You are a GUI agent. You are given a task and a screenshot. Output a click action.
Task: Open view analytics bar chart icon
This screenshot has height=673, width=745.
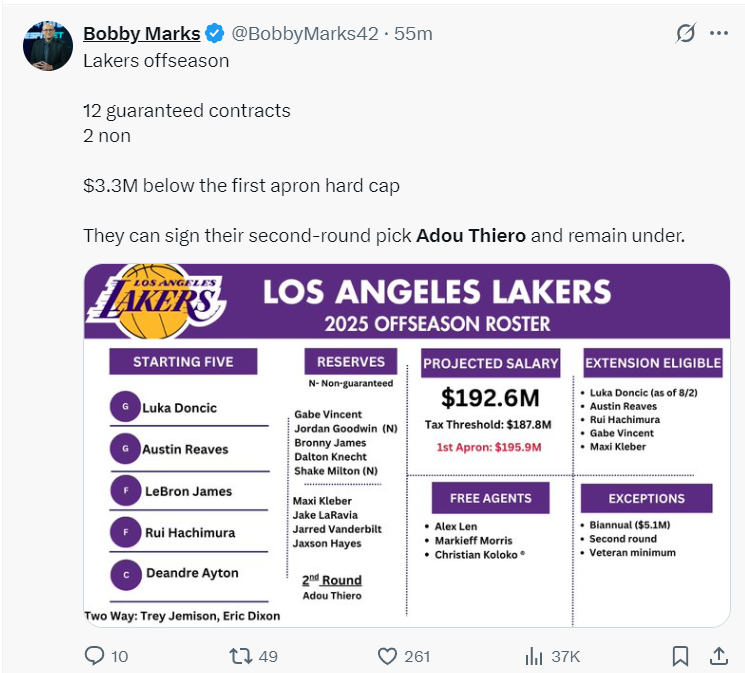pyautogui.click(x=534, y=656)
